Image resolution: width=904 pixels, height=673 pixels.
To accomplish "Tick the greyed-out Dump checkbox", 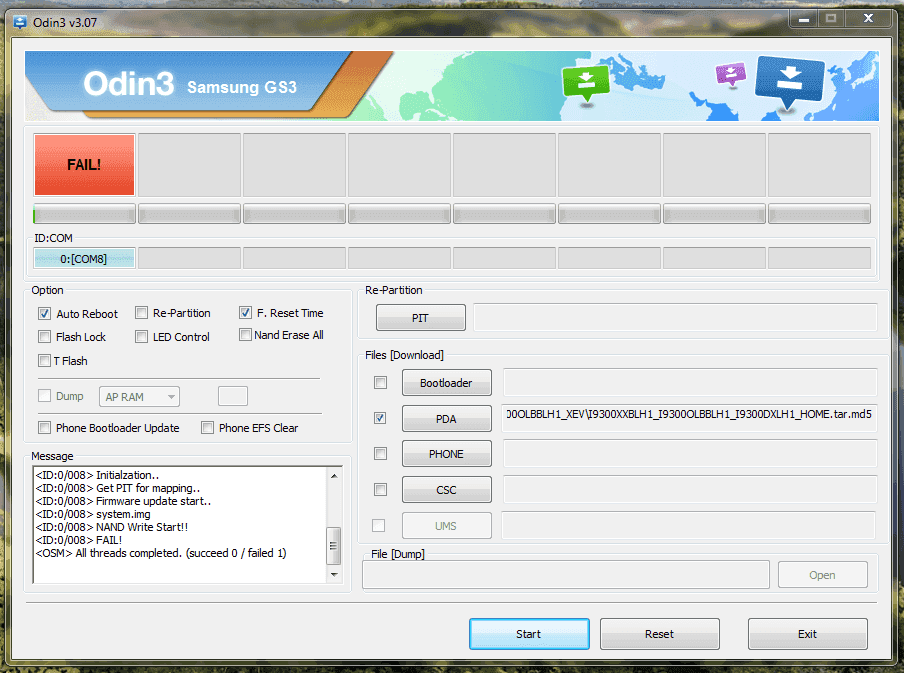I will point(44,396).
